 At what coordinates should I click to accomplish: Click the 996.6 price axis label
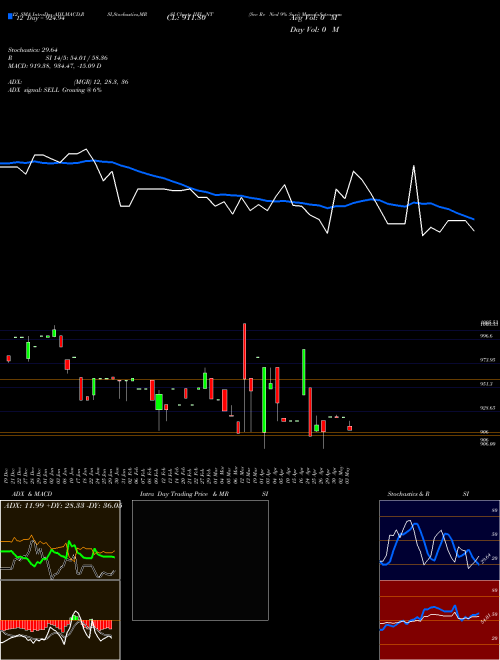(x=486, y=336)
